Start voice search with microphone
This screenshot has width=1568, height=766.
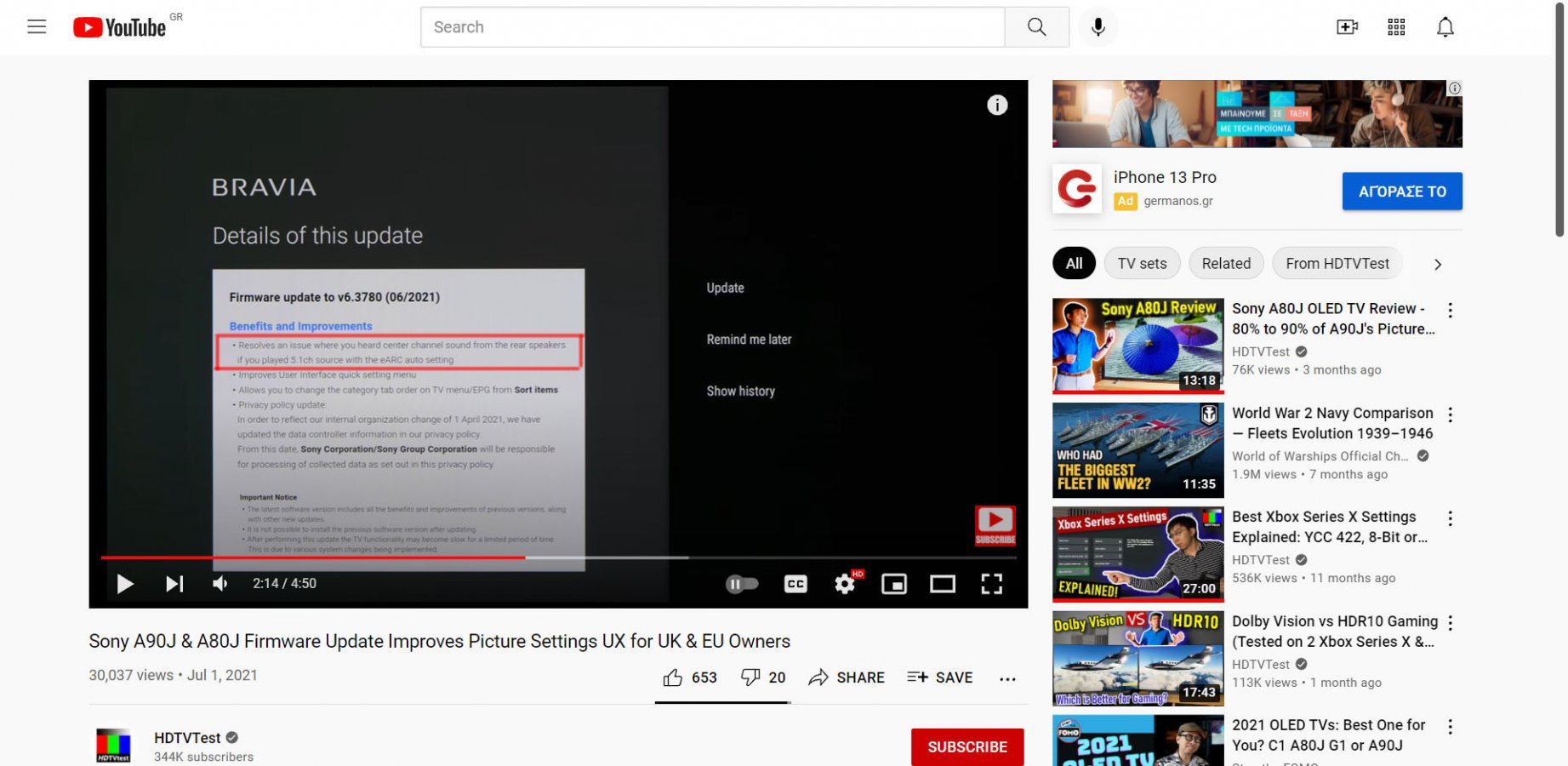point(1098,27)
